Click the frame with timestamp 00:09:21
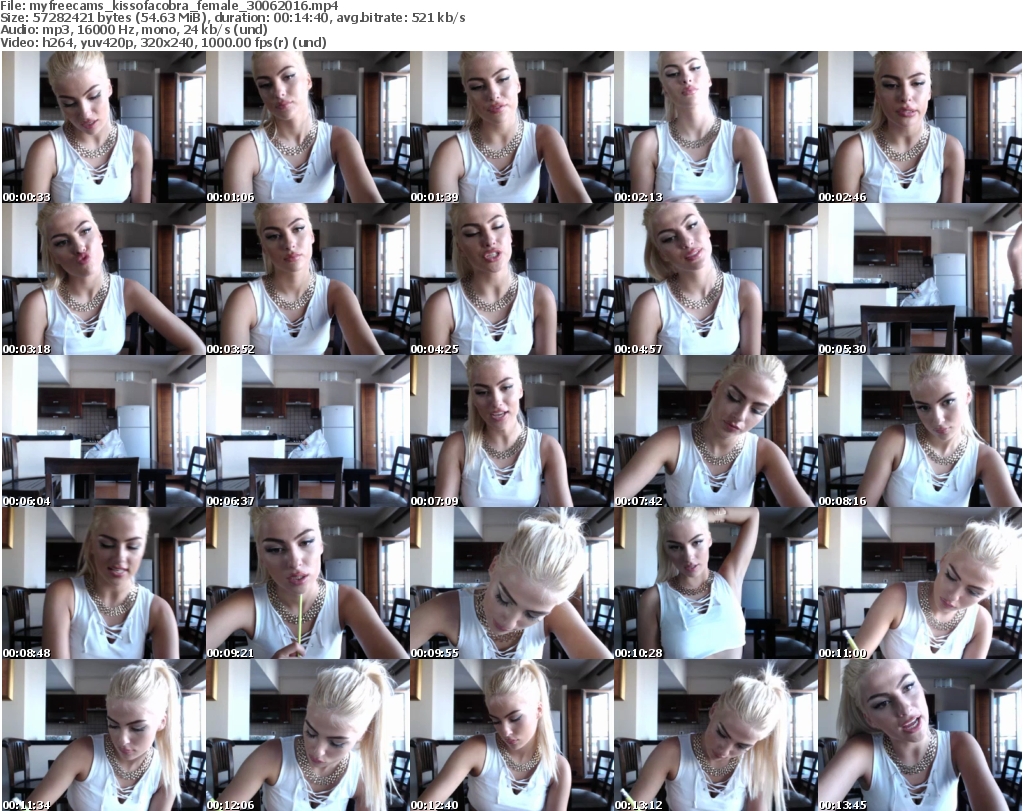The height and width of the screenshot is (811, 1024). [x=308, y=583]
